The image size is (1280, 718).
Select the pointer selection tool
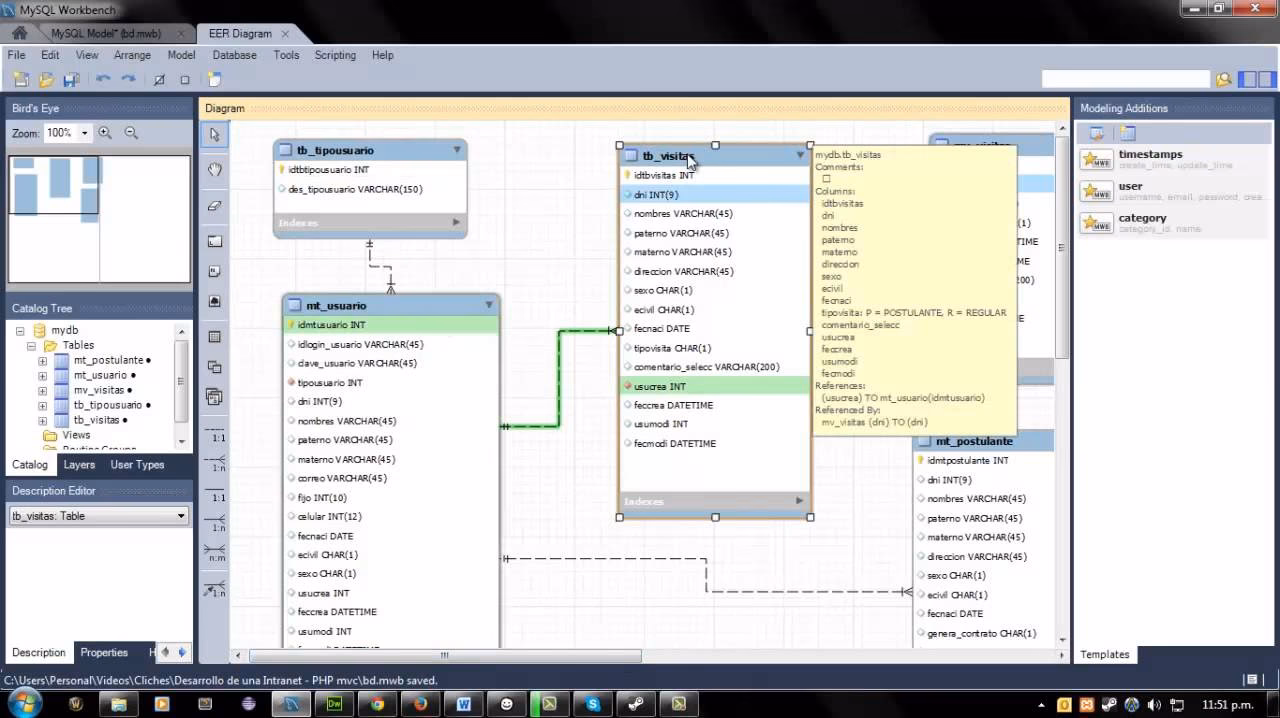coord(214,135)
